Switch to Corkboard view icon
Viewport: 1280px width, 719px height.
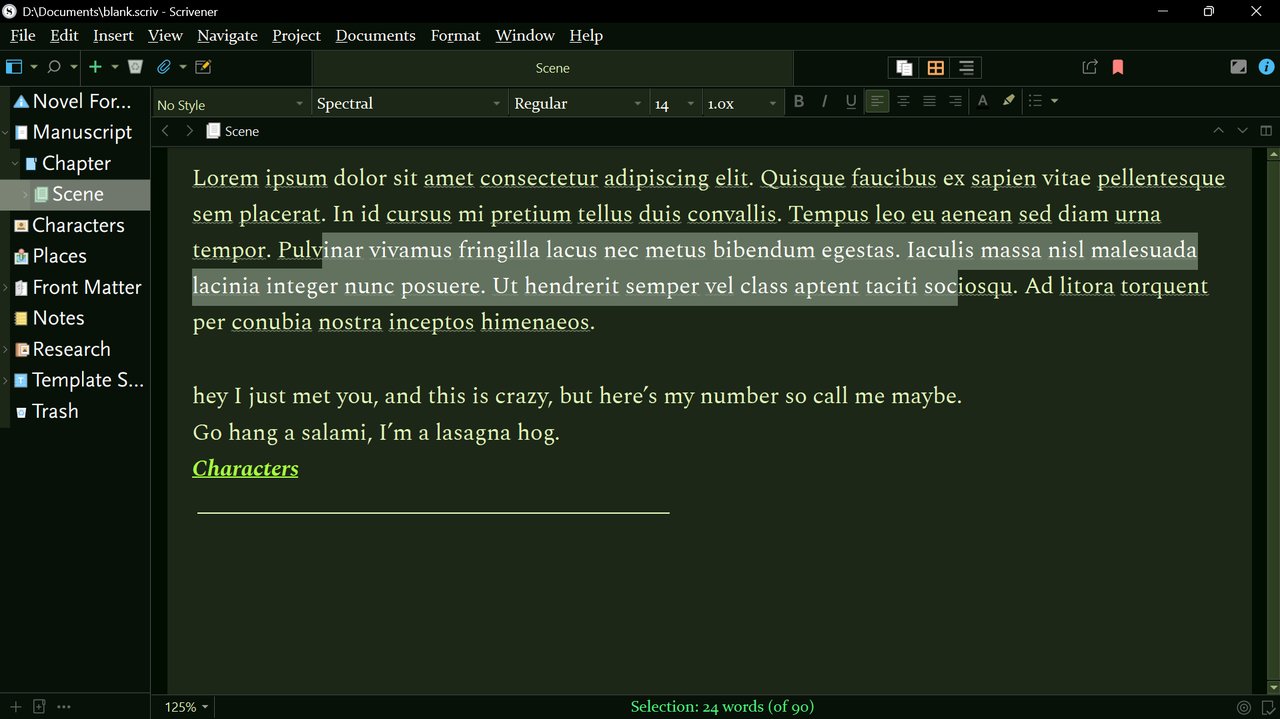click(935, 67)
